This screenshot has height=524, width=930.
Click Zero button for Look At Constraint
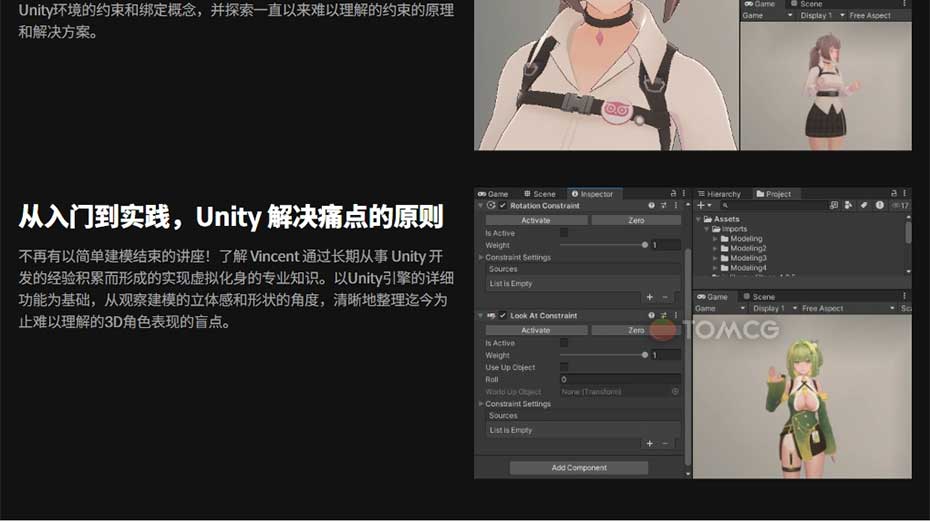[636, 331]
